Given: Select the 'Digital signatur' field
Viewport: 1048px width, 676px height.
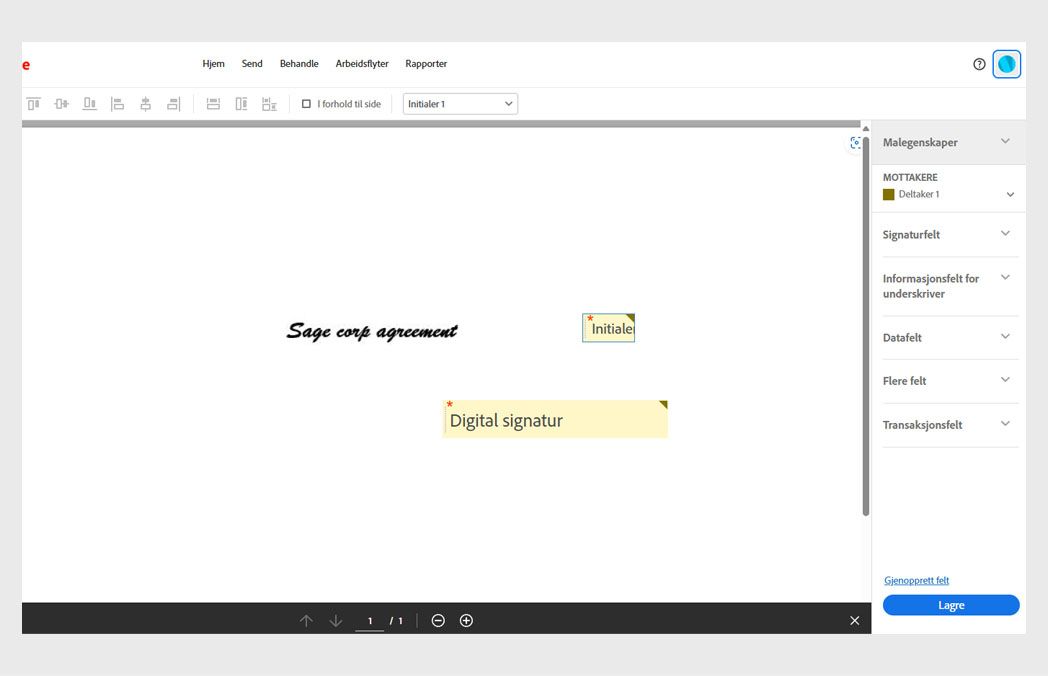Looking at the screenshot, I should coord(555,419).
